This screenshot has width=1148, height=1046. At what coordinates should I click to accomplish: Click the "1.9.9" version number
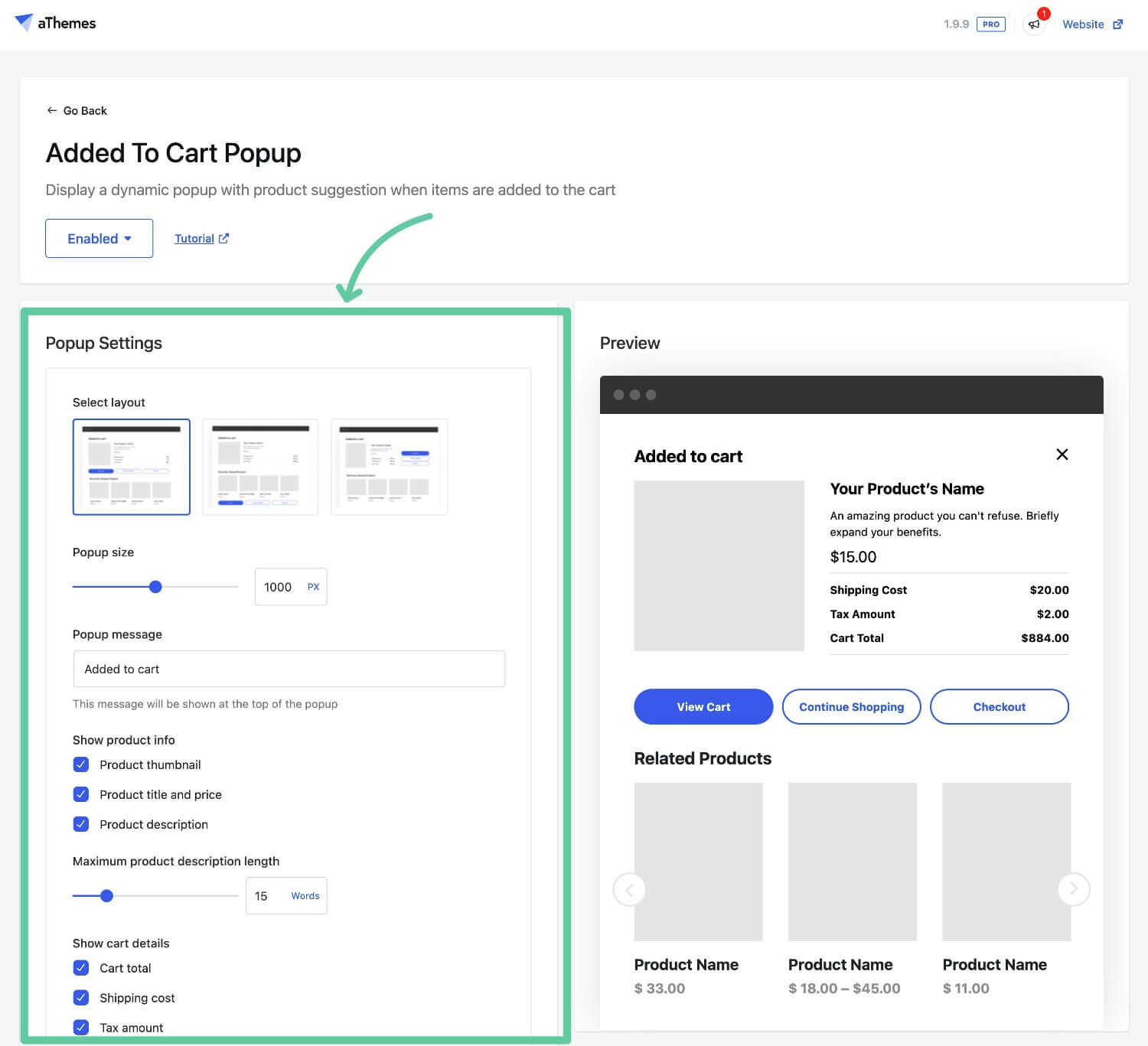[x=956, y=24]
